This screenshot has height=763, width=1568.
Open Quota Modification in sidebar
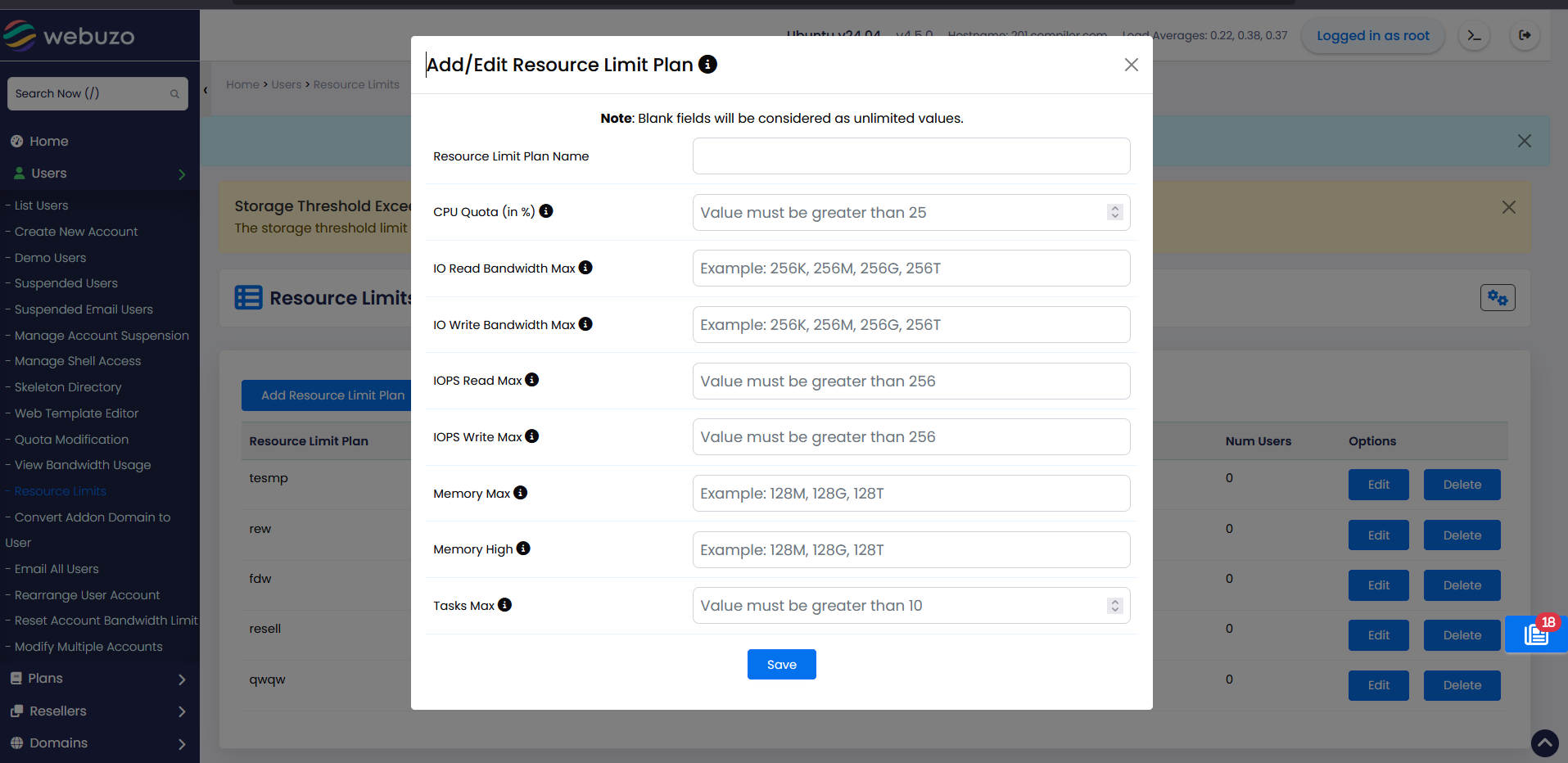coord(71,440)
